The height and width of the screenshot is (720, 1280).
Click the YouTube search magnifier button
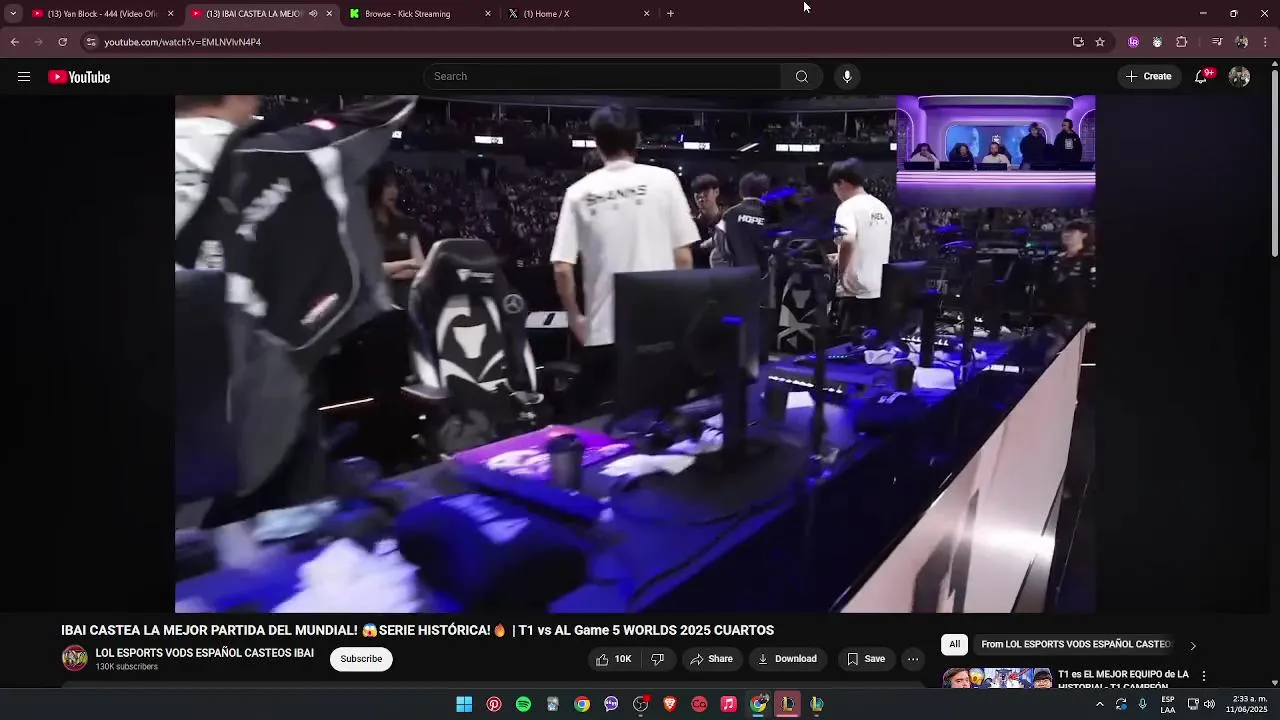click(801, 77)
